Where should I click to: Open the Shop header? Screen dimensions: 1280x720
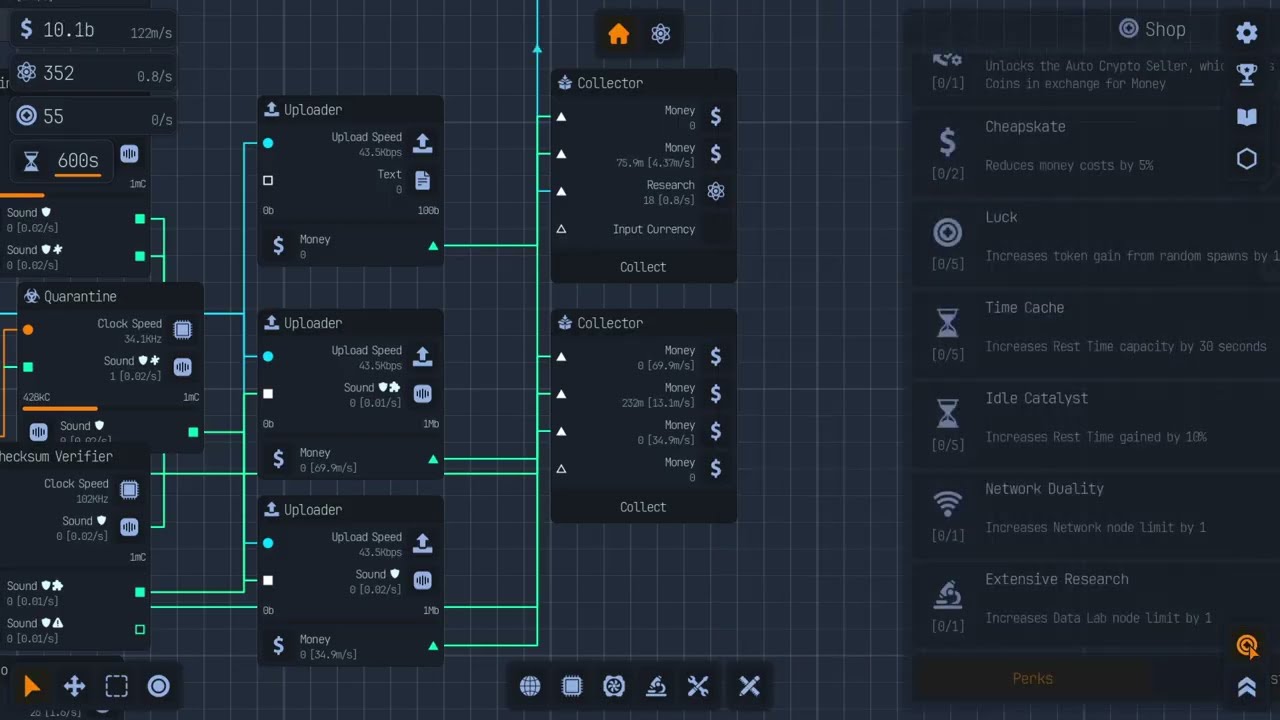coord(1152,29)
